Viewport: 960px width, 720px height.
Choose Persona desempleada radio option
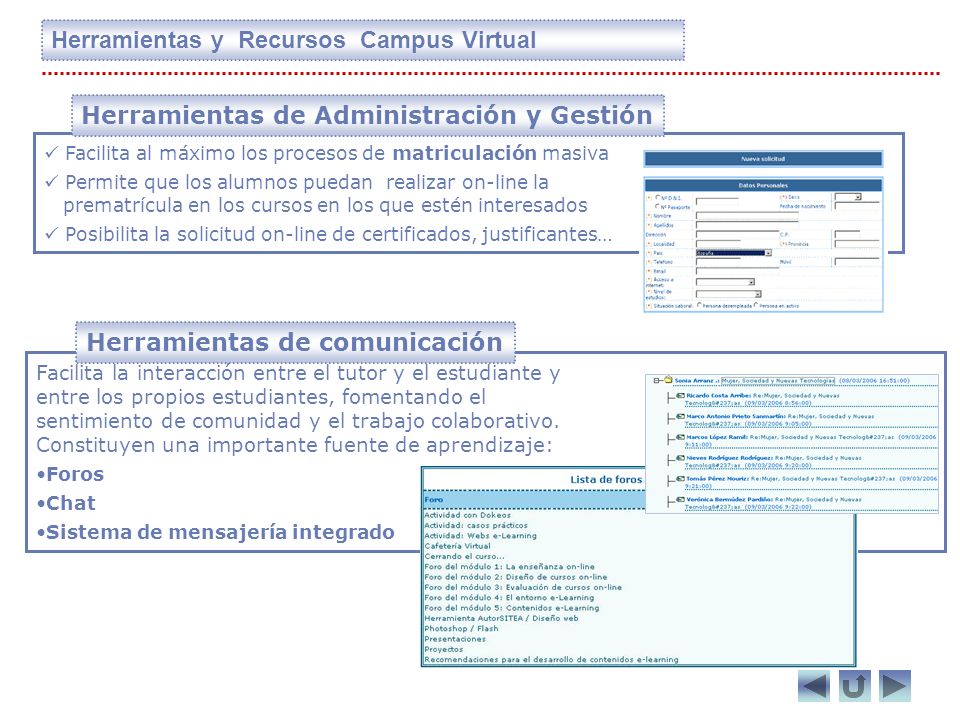699,305
